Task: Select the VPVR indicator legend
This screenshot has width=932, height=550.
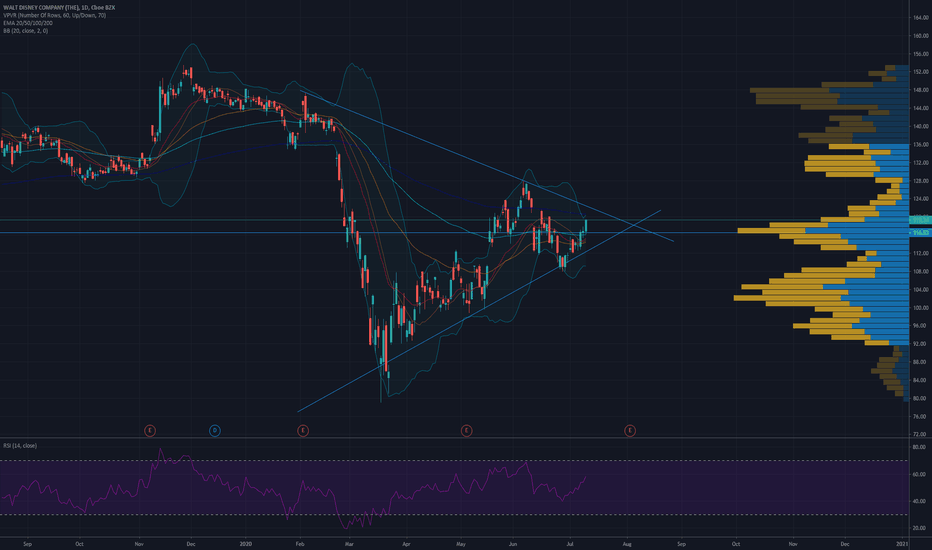Action: click(x=54, y=15)
